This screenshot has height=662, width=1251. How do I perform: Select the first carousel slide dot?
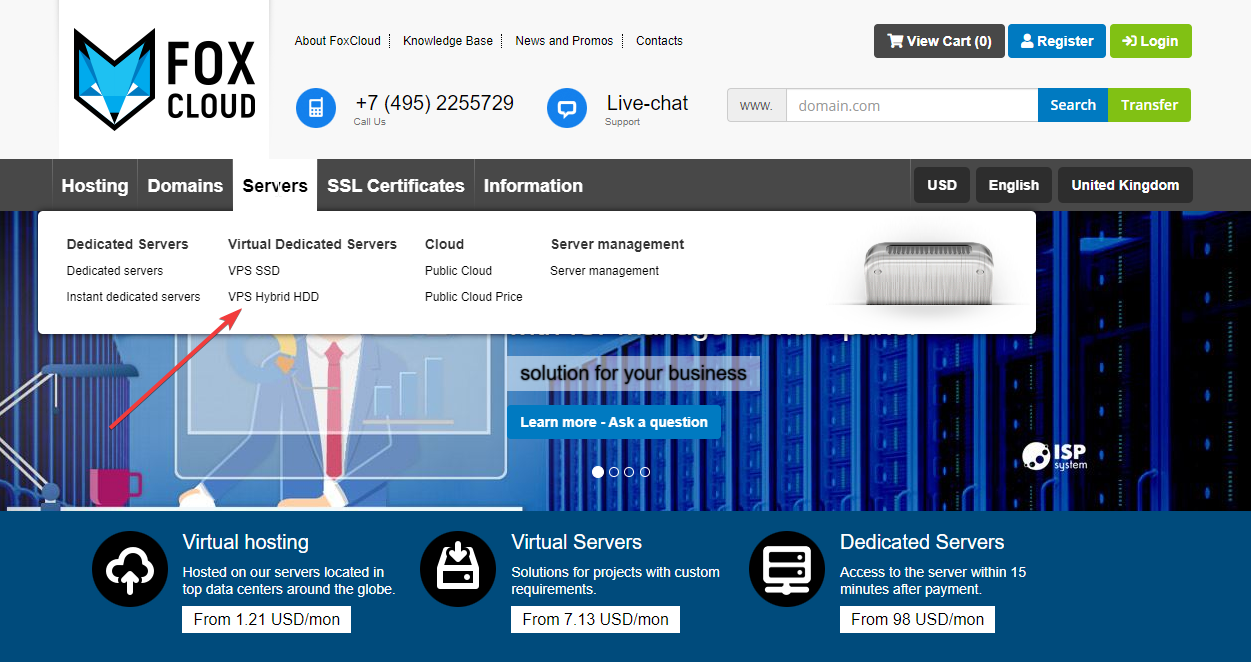598,472
